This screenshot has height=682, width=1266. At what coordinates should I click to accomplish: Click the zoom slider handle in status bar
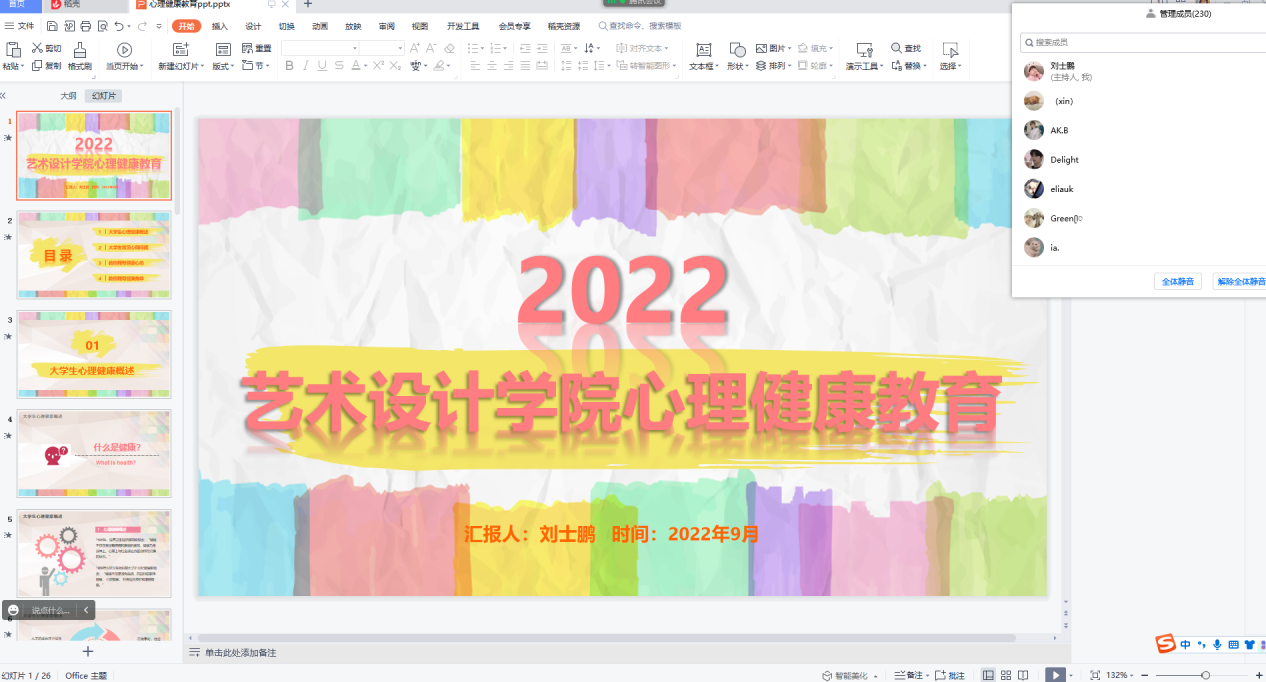point(1204,676)
